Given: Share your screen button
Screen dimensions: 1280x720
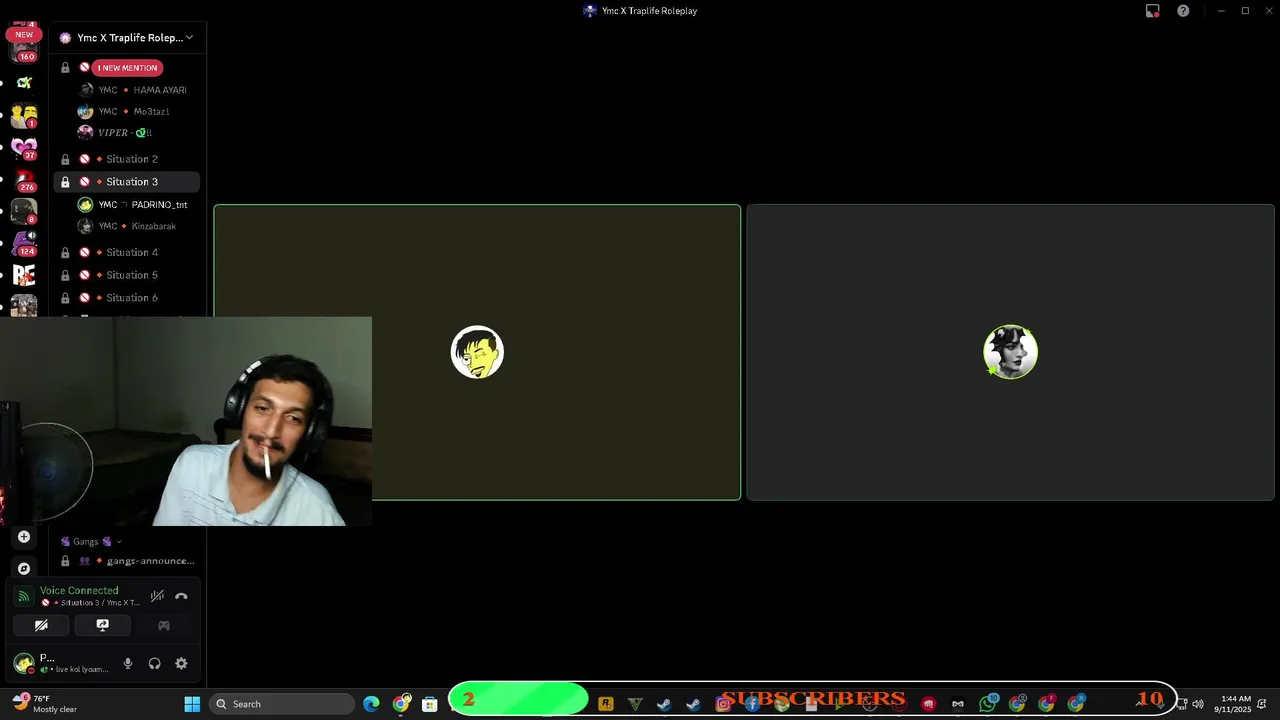Looking at the screenshot, I should click(102, 625).
